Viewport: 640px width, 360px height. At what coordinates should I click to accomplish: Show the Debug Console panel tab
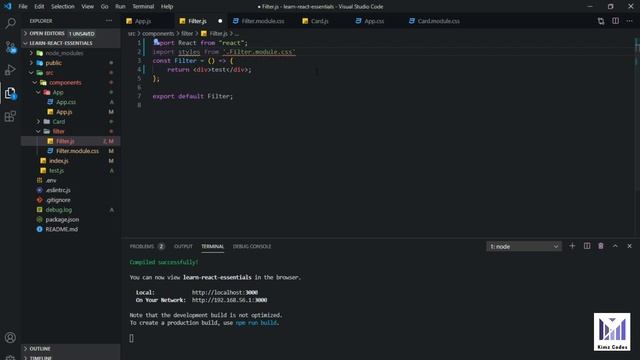[x=252, y=247]
